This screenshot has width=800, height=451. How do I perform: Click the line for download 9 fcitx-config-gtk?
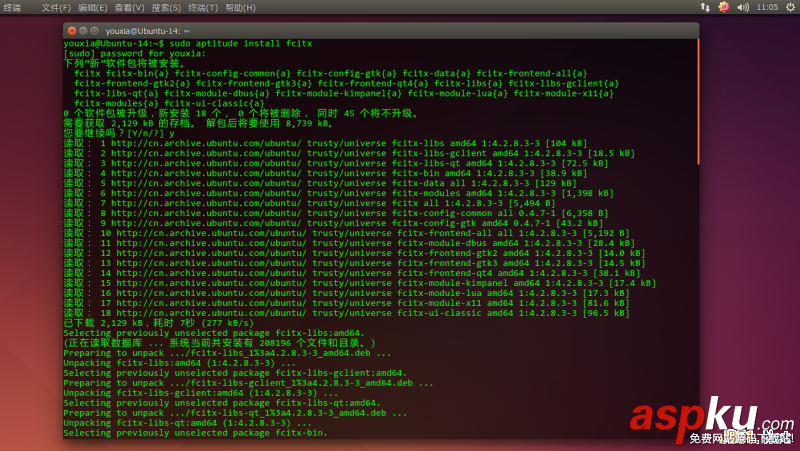pyautogui.click(x=333, y=223)
